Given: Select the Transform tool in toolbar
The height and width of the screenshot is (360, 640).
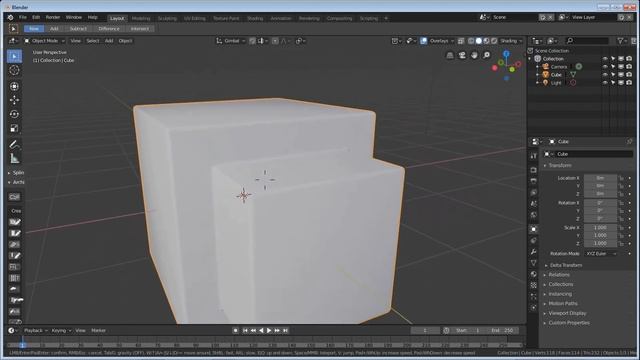Looking at the screenshot, I should [x=14, y=86].
